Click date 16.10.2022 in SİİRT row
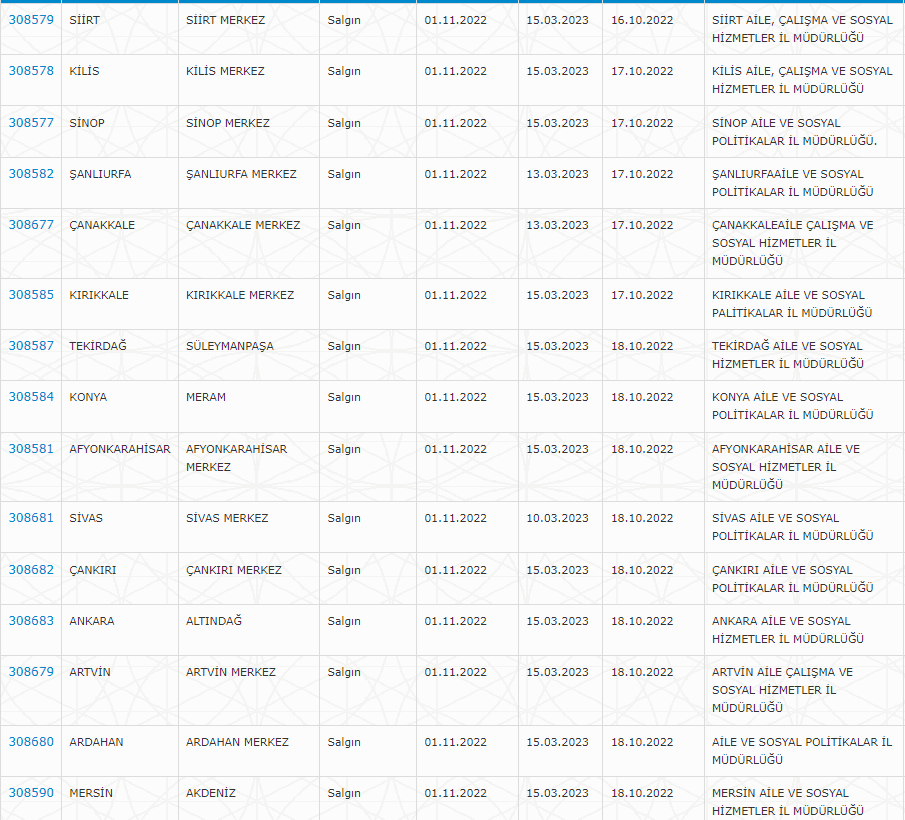Screen dimensions: 905x820 642,20
